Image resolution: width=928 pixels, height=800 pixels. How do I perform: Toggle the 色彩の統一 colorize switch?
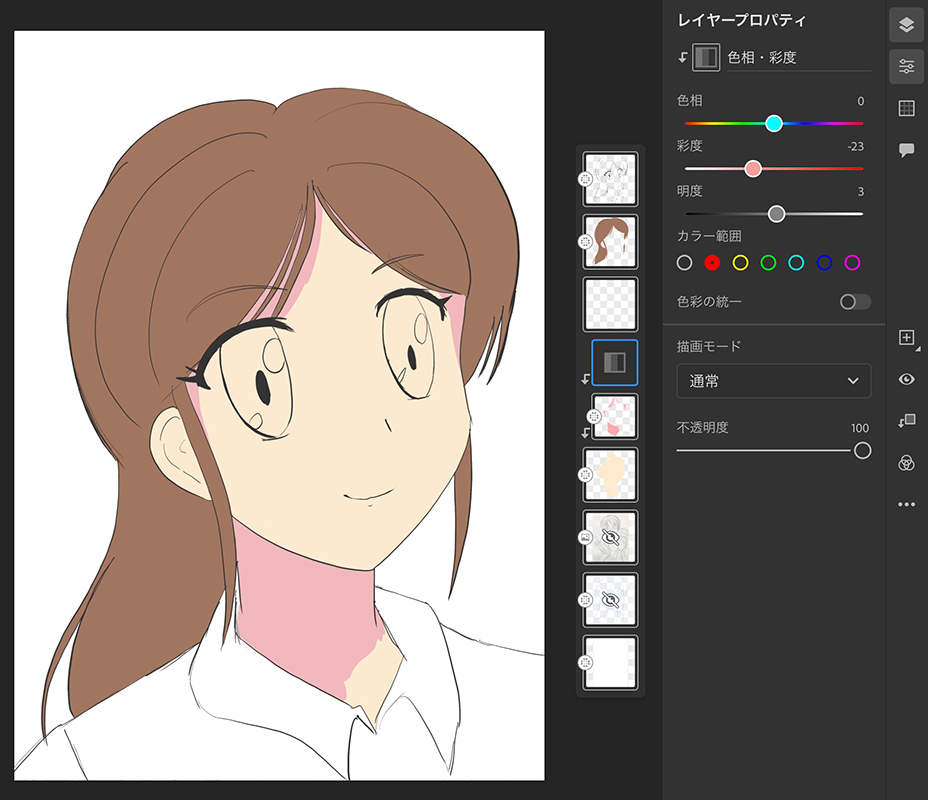pyautogui.click(x=855, y=302)
